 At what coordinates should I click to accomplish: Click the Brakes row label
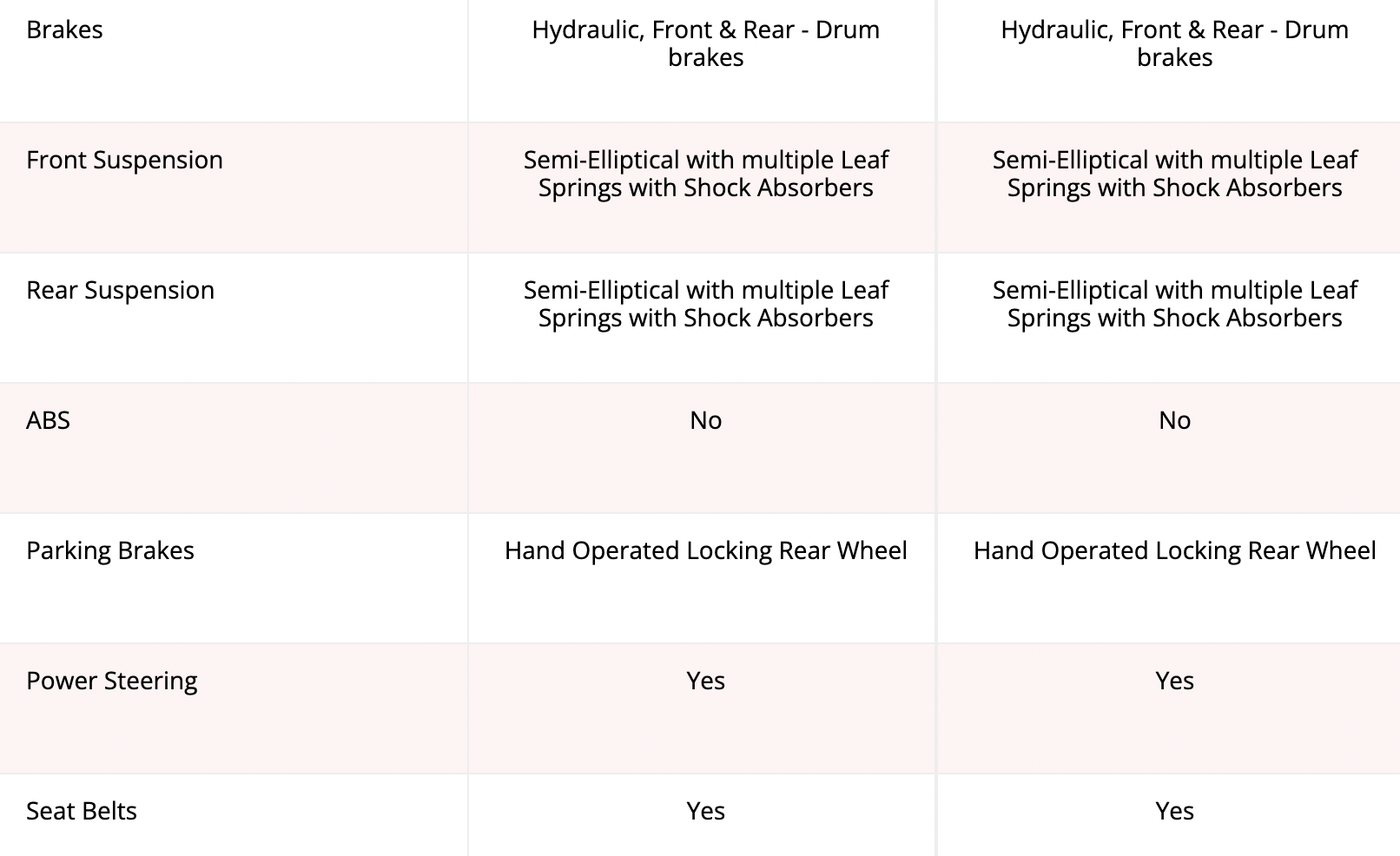[x=64, y=30]
